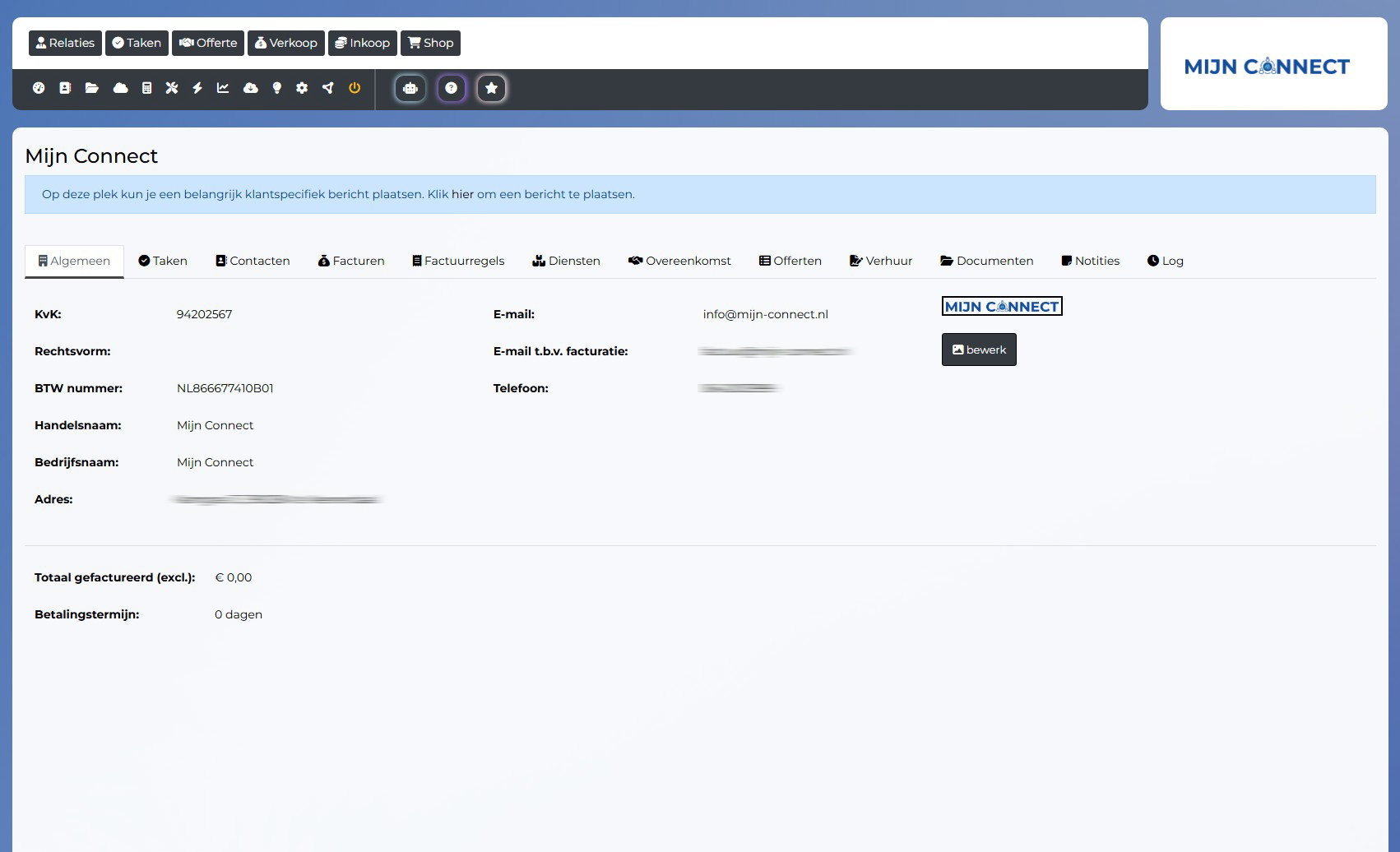Open settings with the gear icon
The width and height of the screenshot is (1400, 852).
click(x=302, y=88)
